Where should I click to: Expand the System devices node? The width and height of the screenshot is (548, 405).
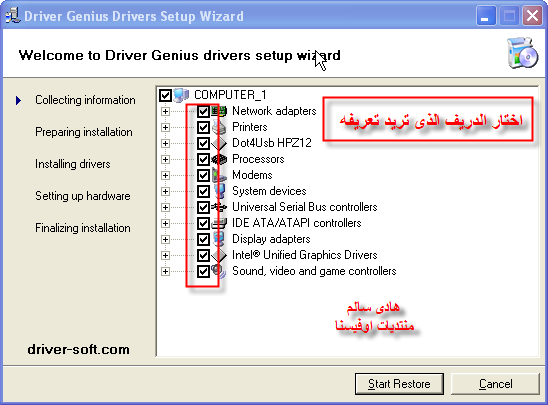165,191
